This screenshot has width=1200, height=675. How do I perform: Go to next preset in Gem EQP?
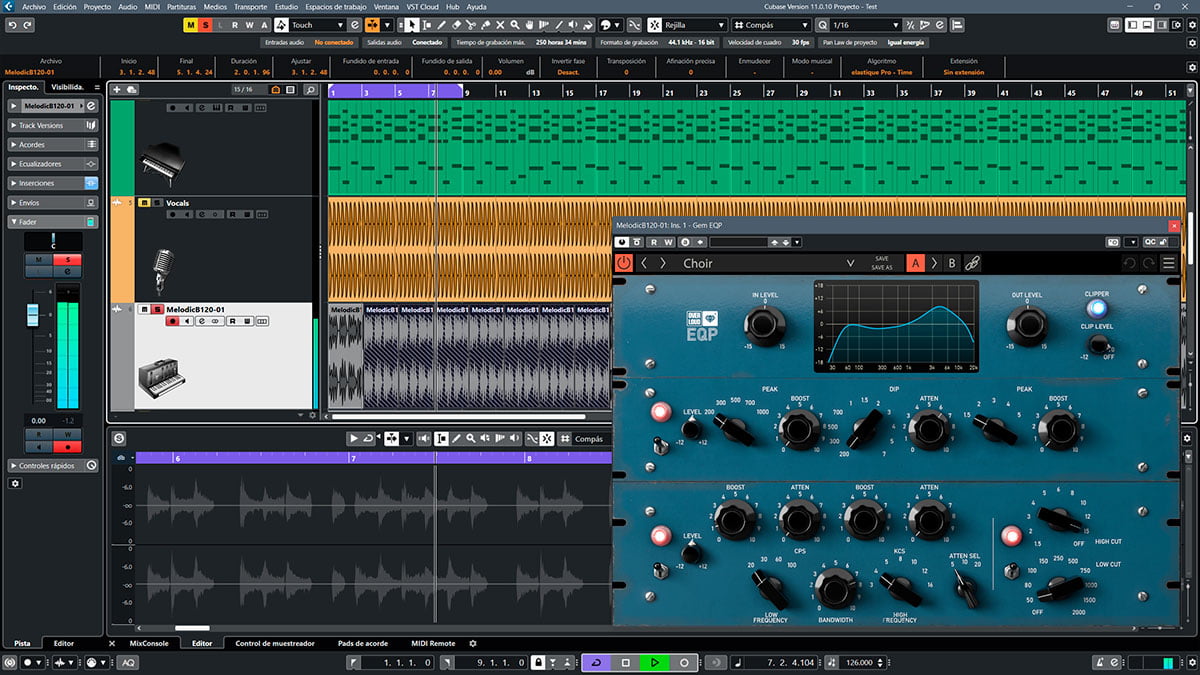click(663, 263)
